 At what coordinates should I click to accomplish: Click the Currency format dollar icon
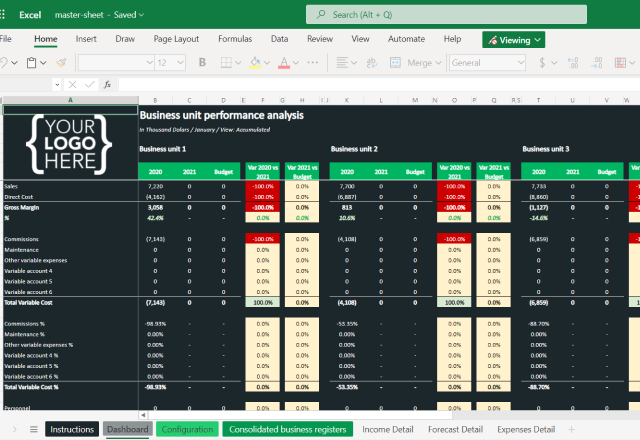(542, 62)
